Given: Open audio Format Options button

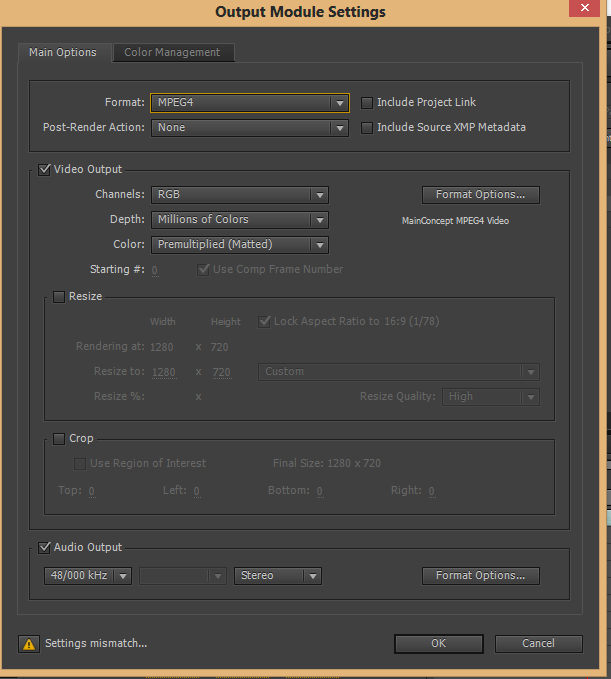Looking at the screenshot, I should (x=481, y=576).
